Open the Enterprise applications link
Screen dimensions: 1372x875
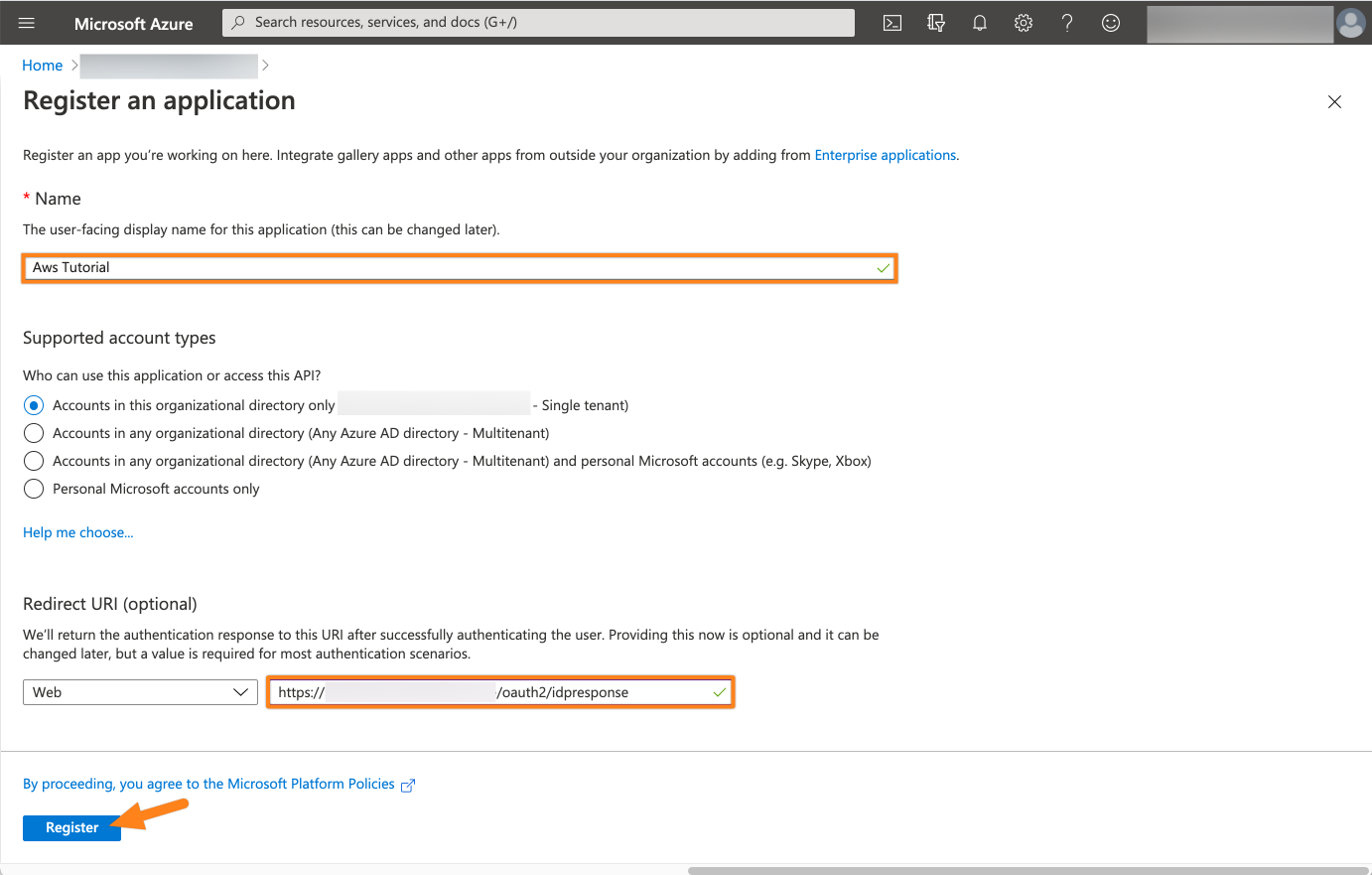point(885,155)
